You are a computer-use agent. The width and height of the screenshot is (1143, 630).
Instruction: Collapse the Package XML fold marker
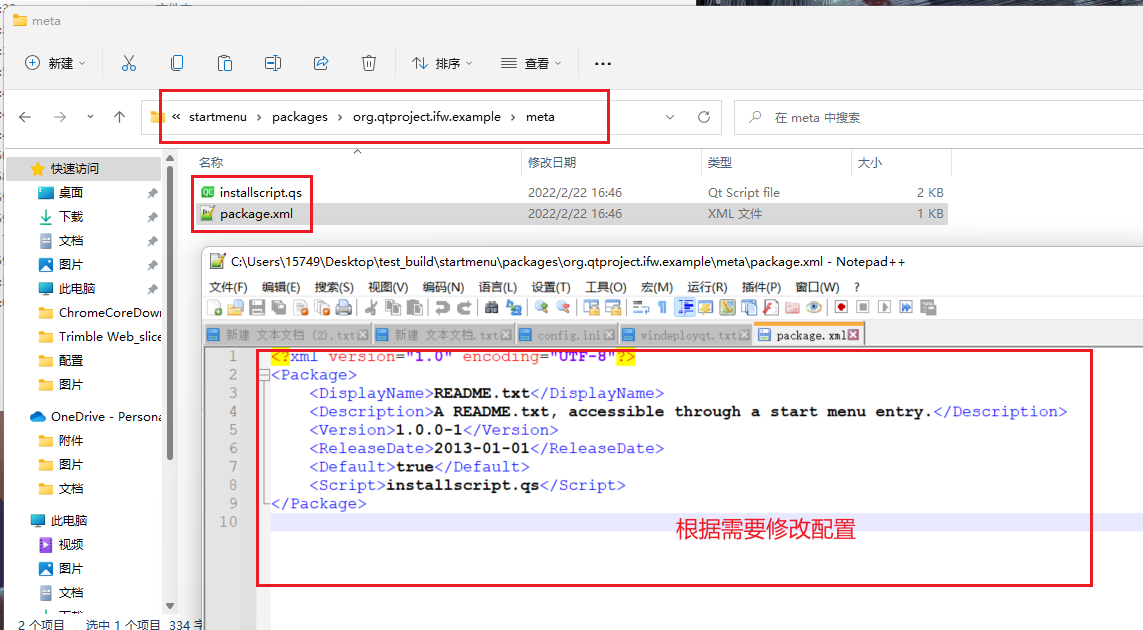pos(263,375)
